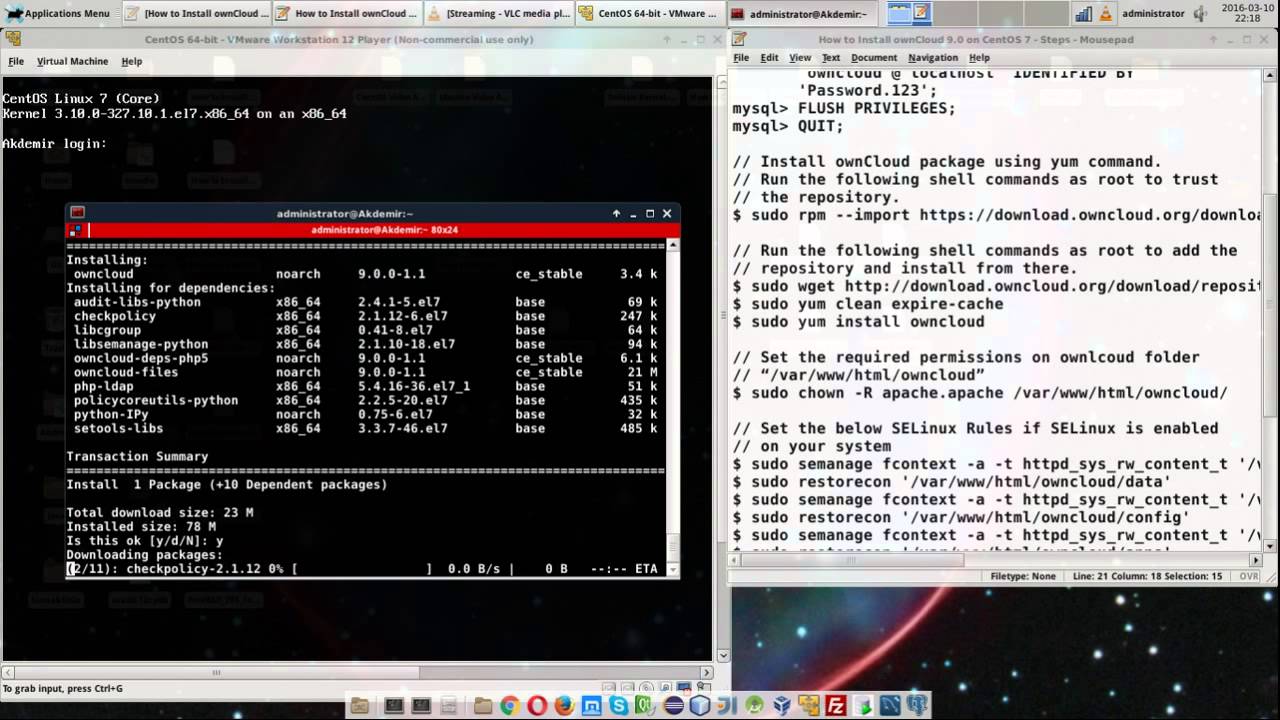1280x720 pixels.
Task: Click the administrator user name in panel
Action: pyautogui.click(x=1153, y=13)
